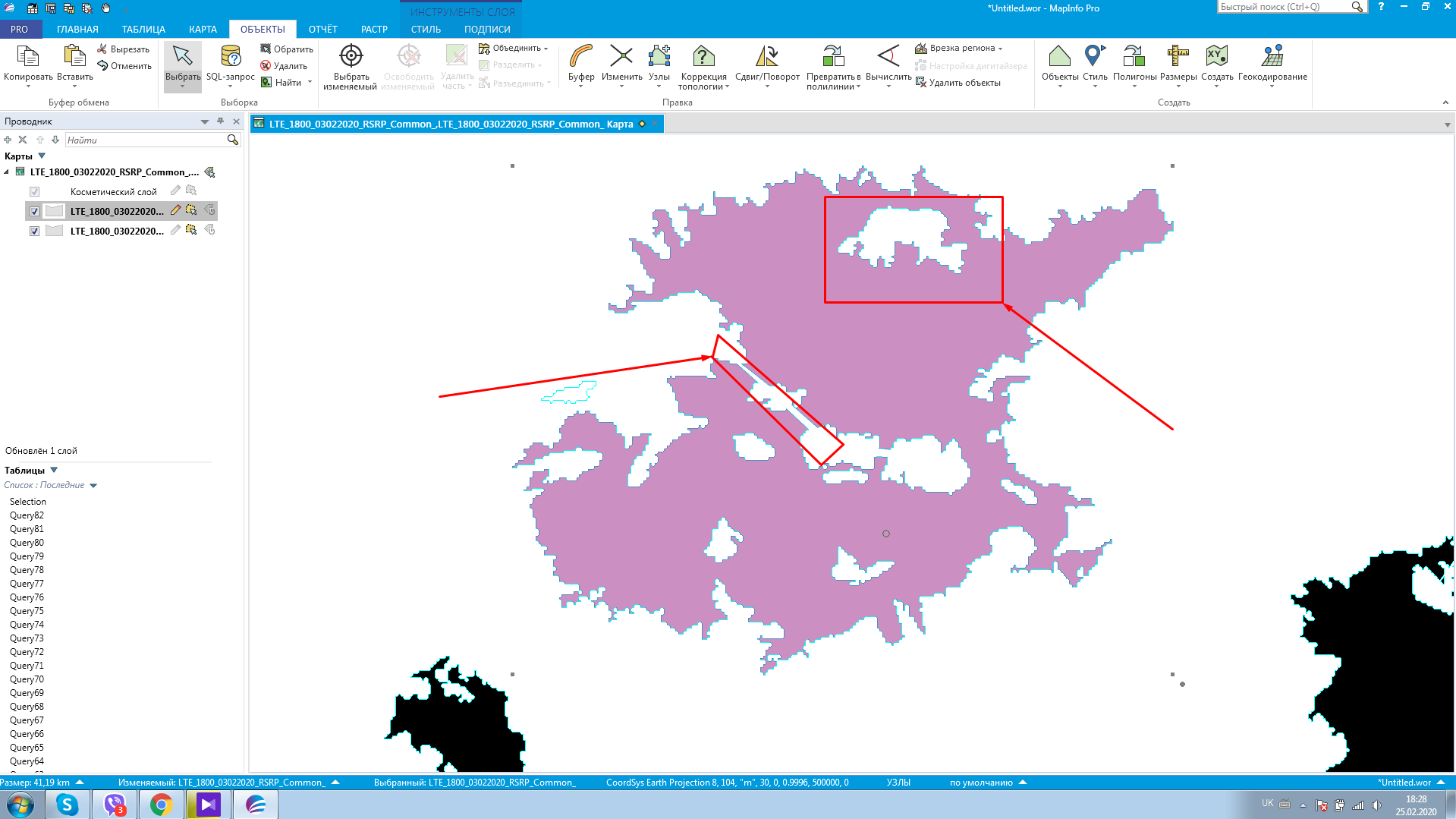Expand the Карты section dropdown arrow
This screenshot has height=819, width=1456.
point(42,156)
